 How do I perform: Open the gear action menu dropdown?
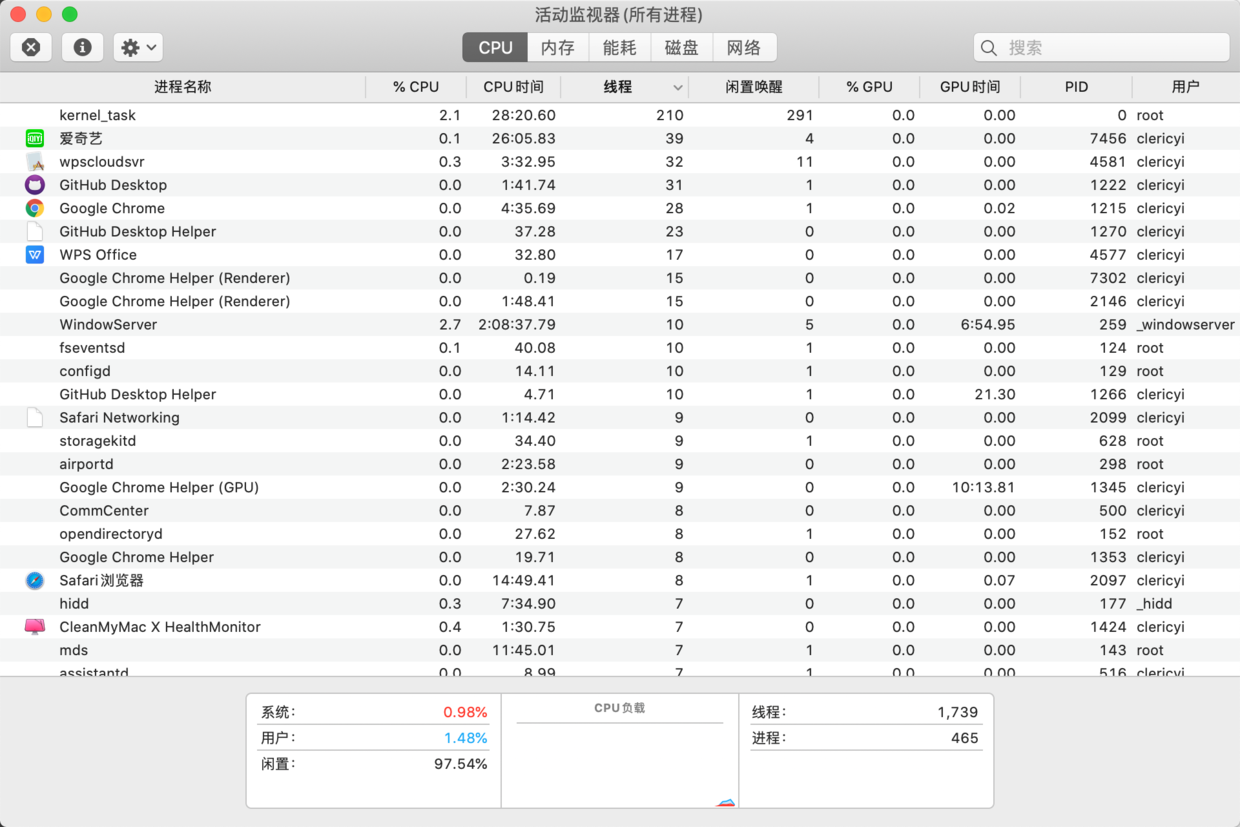pyautogui.click(x=138, y=47)
